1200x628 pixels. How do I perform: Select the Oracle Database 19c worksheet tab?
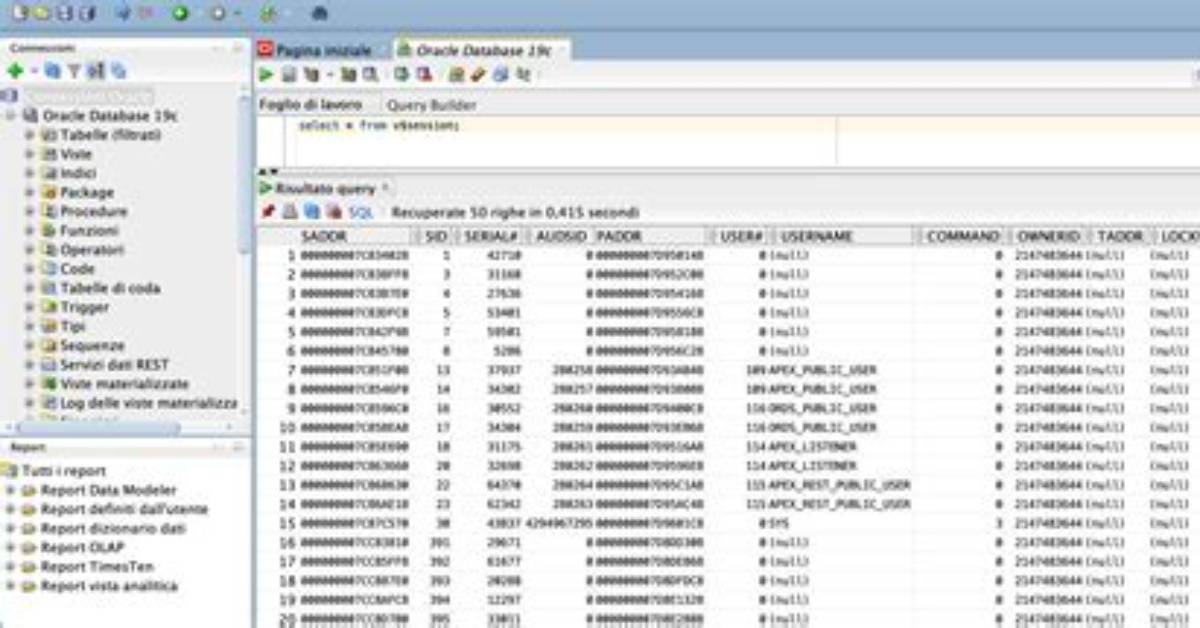480,49
